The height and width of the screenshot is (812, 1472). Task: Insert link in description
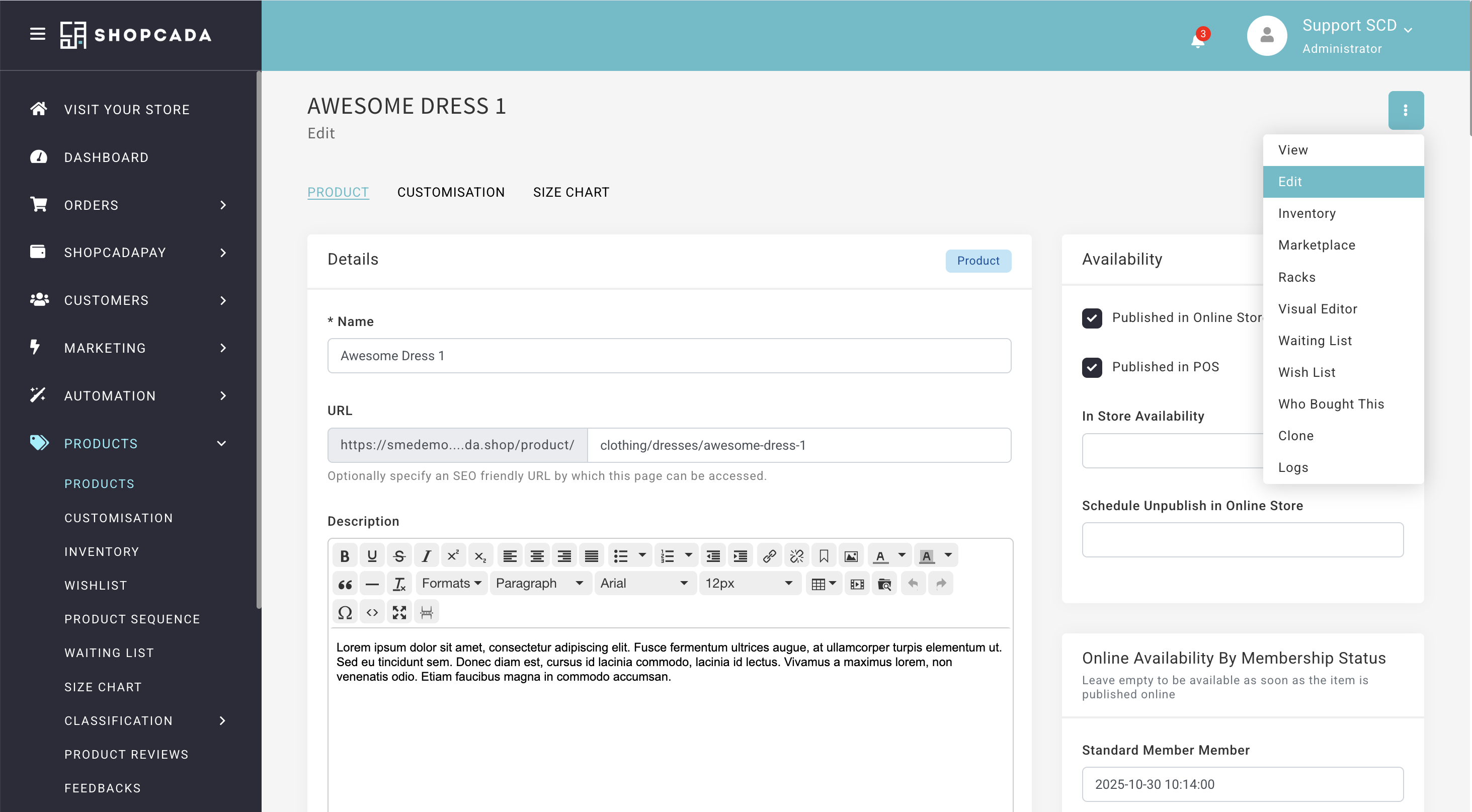click(x=770, y=555)
